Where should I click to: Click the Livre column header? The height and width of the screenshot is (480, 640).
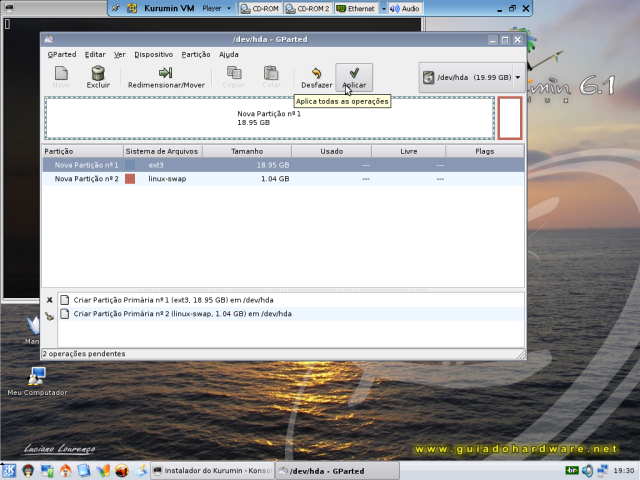tap(409, 151)
